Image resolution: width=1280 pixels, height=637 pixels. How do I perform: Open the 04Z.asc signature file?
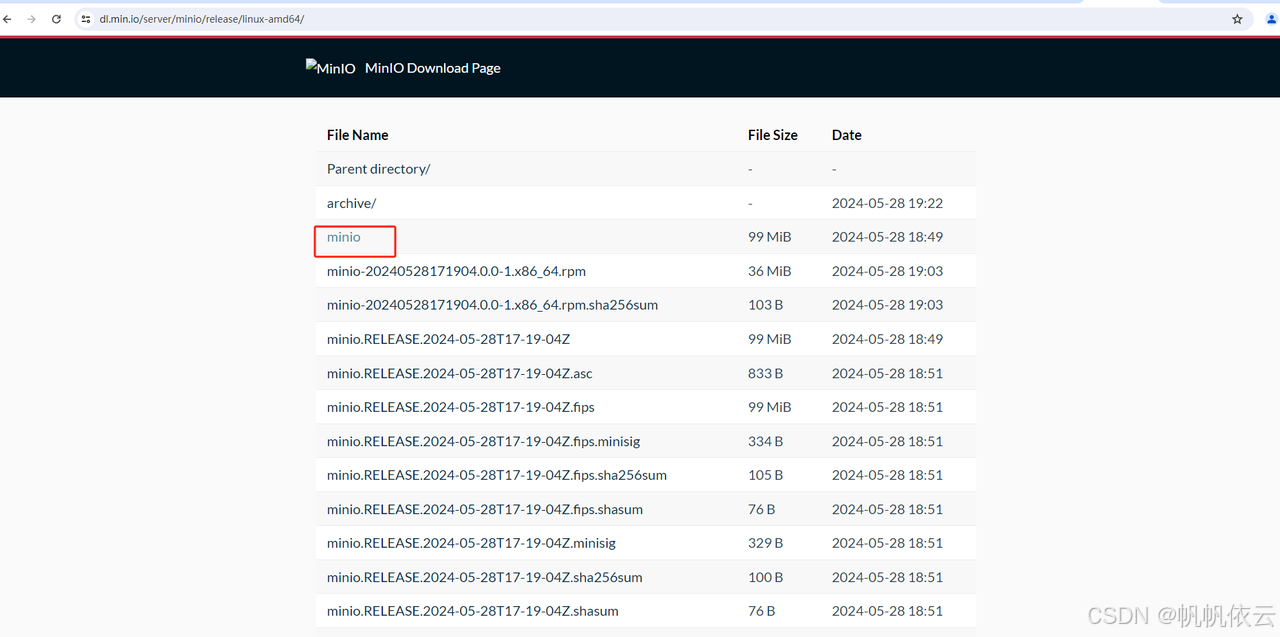coord(459,373)
